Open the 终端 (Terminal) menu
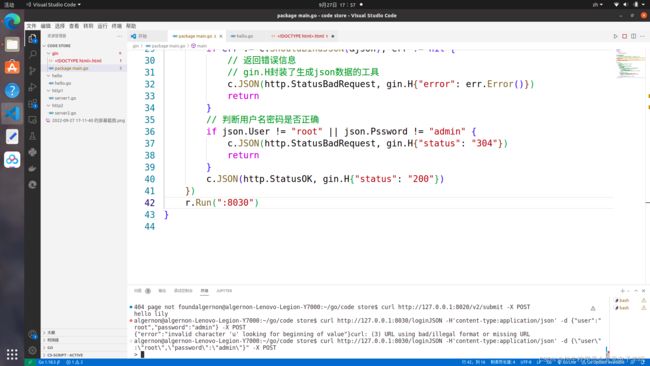The height and width of the screenshot is (366, 650). click(116, 26)
